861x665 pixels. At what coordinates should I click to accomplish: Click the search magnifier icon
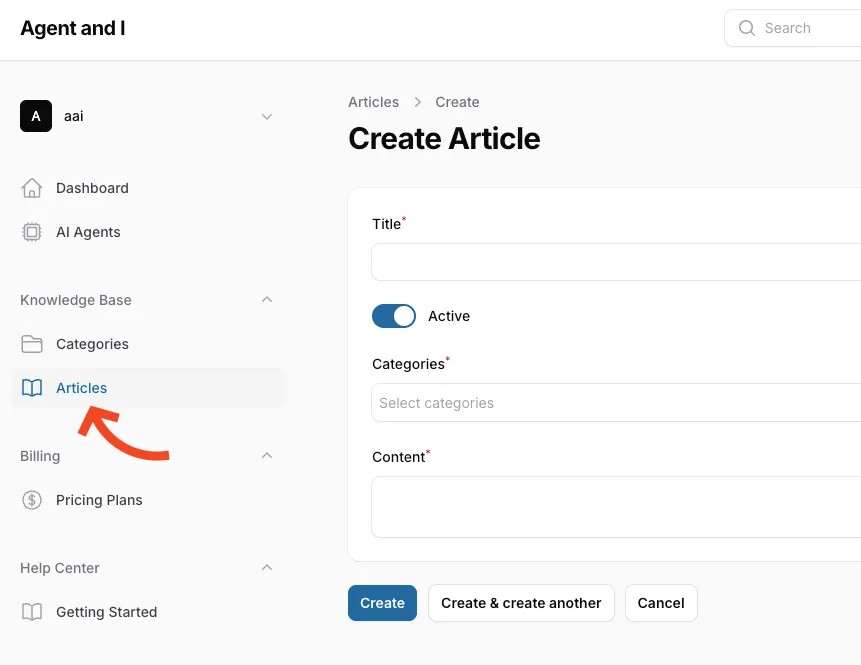(746, 28)
